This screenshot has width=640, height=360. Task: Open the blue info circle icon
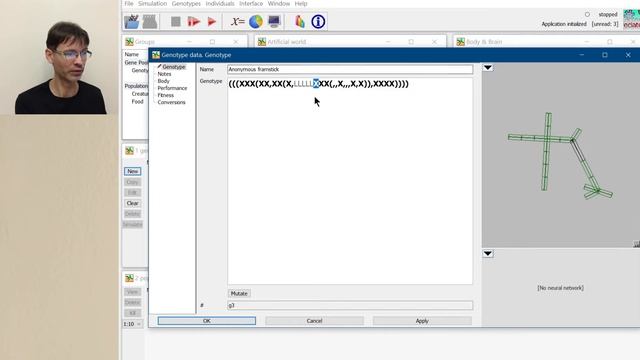click(x=318, y=21)
